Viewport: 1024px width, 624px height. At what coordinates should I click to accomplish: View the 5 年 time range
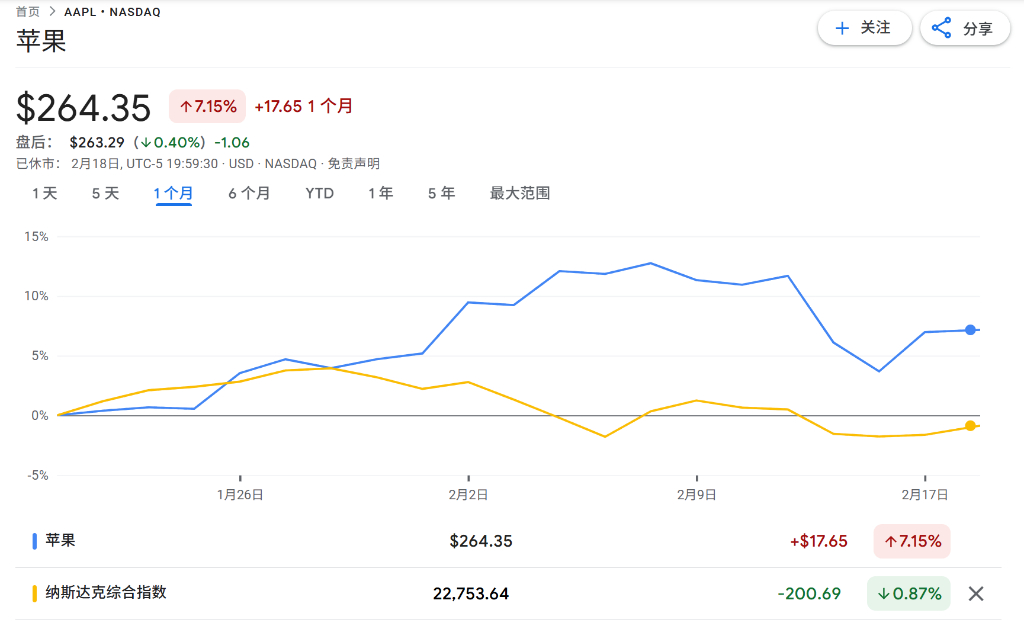pos(441,193)
